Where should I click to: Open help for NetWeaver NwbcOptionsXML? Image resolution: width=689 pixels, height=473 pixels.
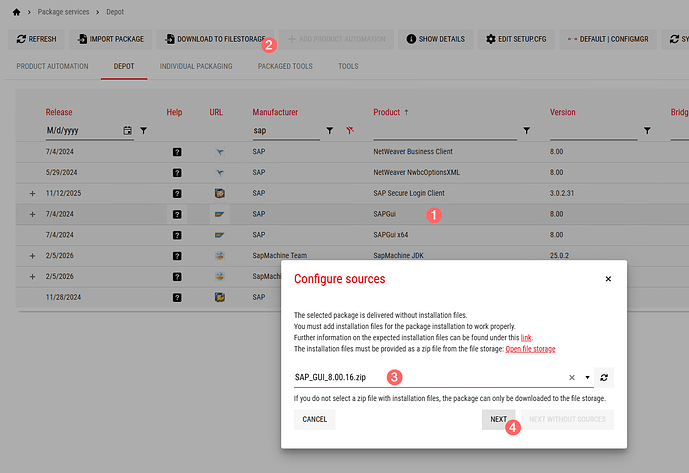click(177, 173)
